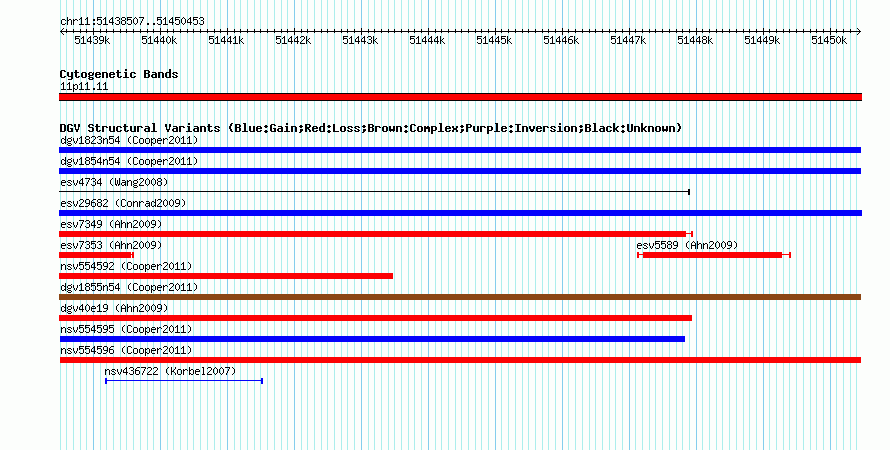Click the 51446k ruler tick label

tap(561, 40)
